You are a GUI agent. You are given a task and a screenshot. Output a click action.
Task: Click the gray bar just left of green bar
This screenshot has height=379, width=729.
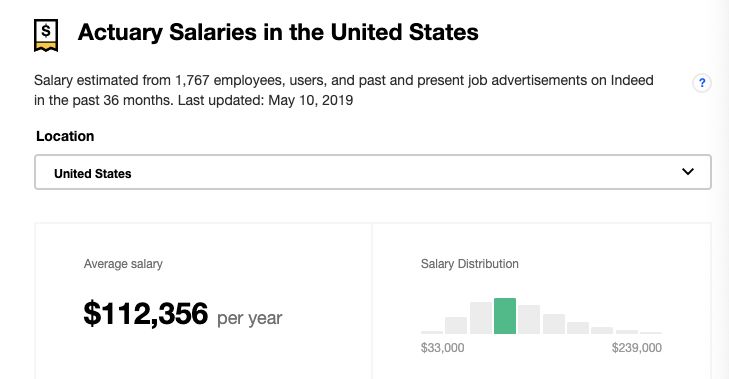tap(481, 318)
